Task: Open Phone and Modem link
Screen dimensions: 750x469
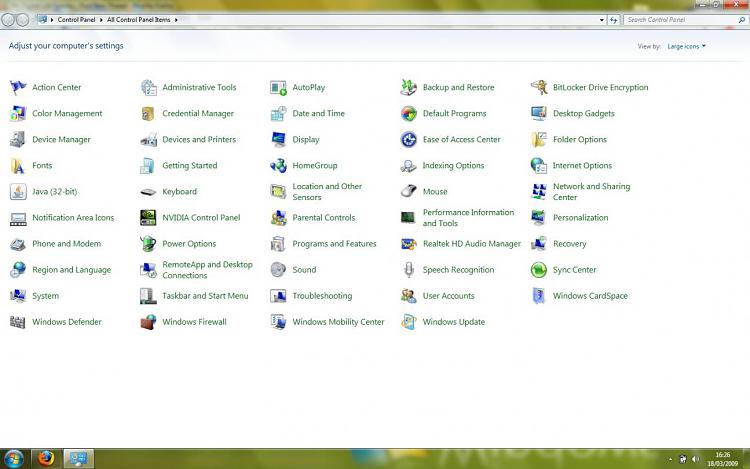Action: click(x=66, y=244)
